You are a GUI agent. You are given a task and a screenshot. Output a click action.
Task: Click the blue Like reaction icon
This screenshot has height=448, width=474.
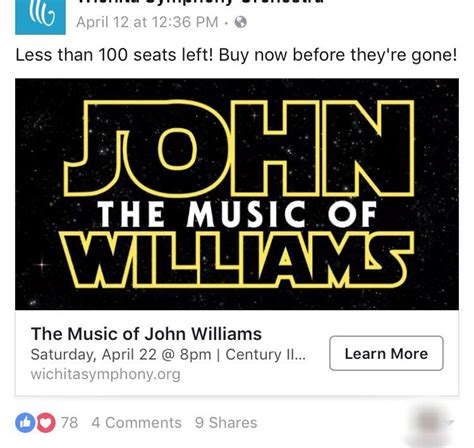pyautogui.click(x=25, y=423)
